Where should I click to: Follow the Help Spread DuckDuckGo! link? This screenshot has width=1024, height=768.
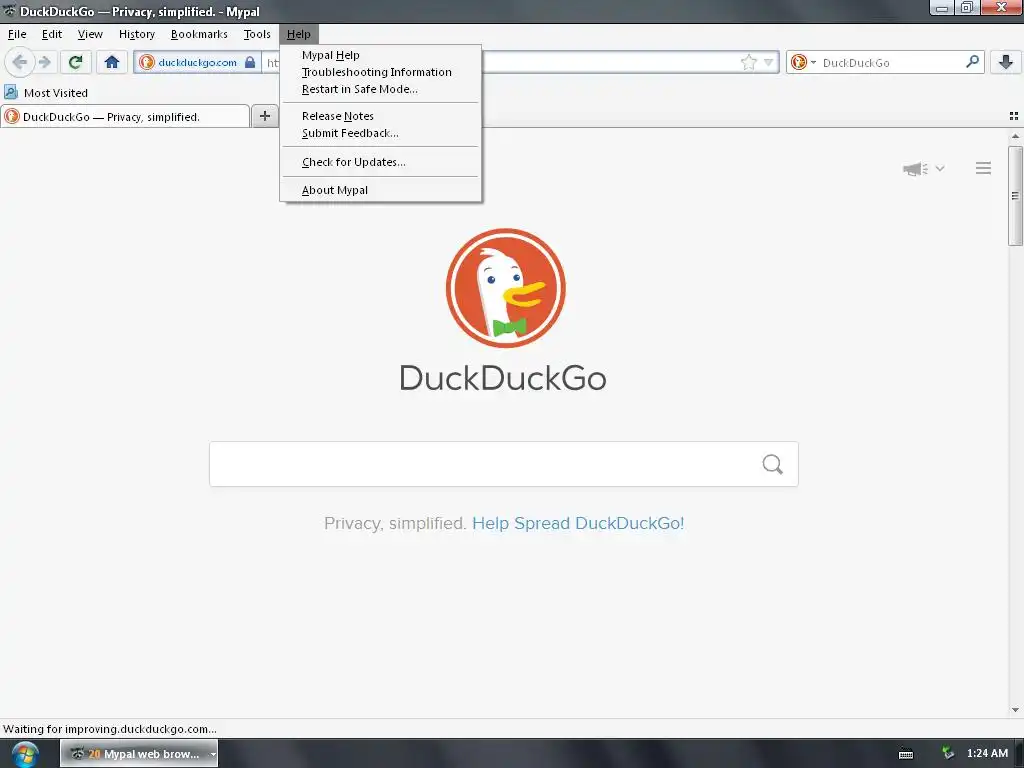(x=578, y=523)
